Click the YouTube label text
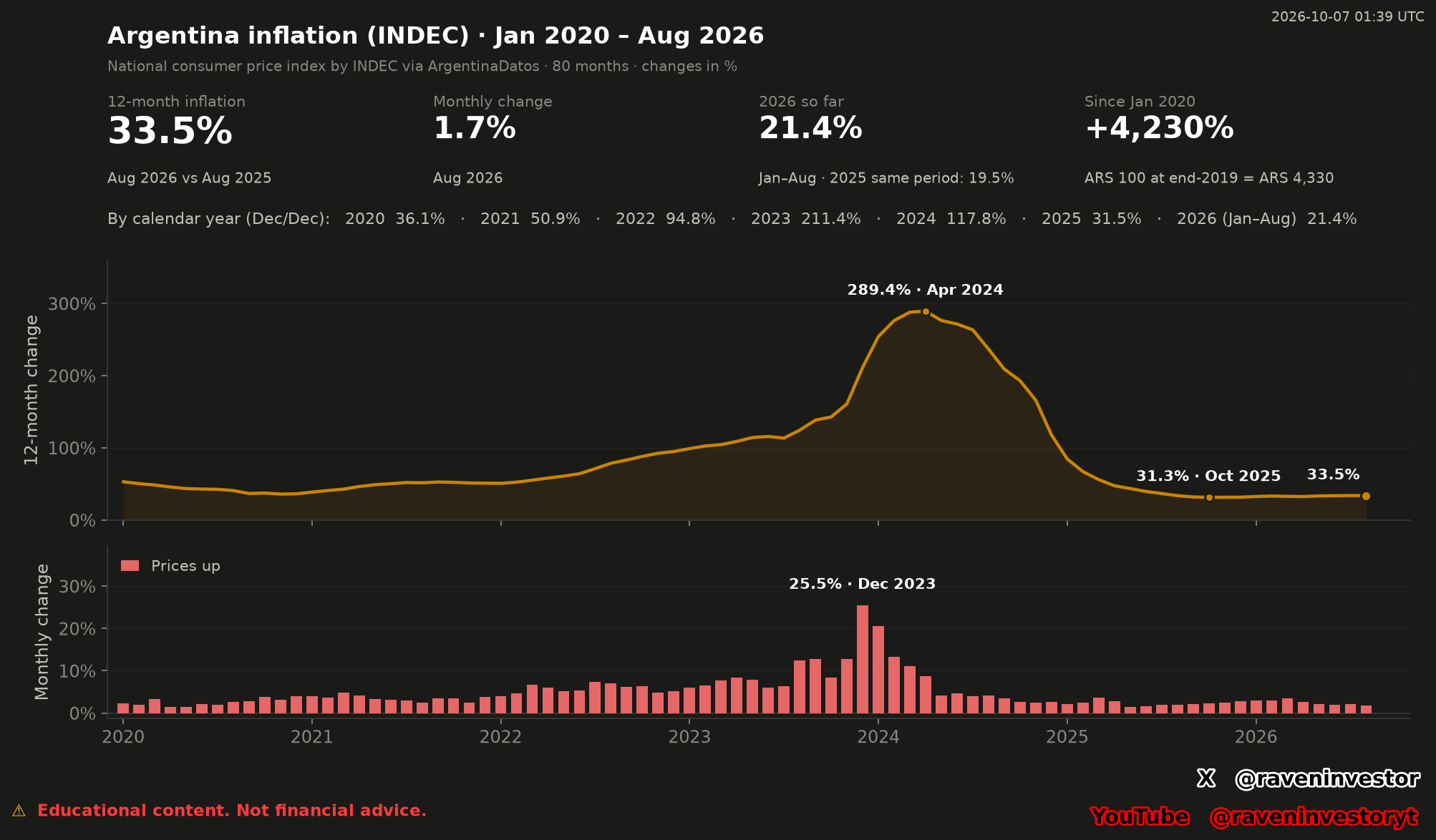The height and width of the screenshot is (840, 1436). coord(1140,816)
